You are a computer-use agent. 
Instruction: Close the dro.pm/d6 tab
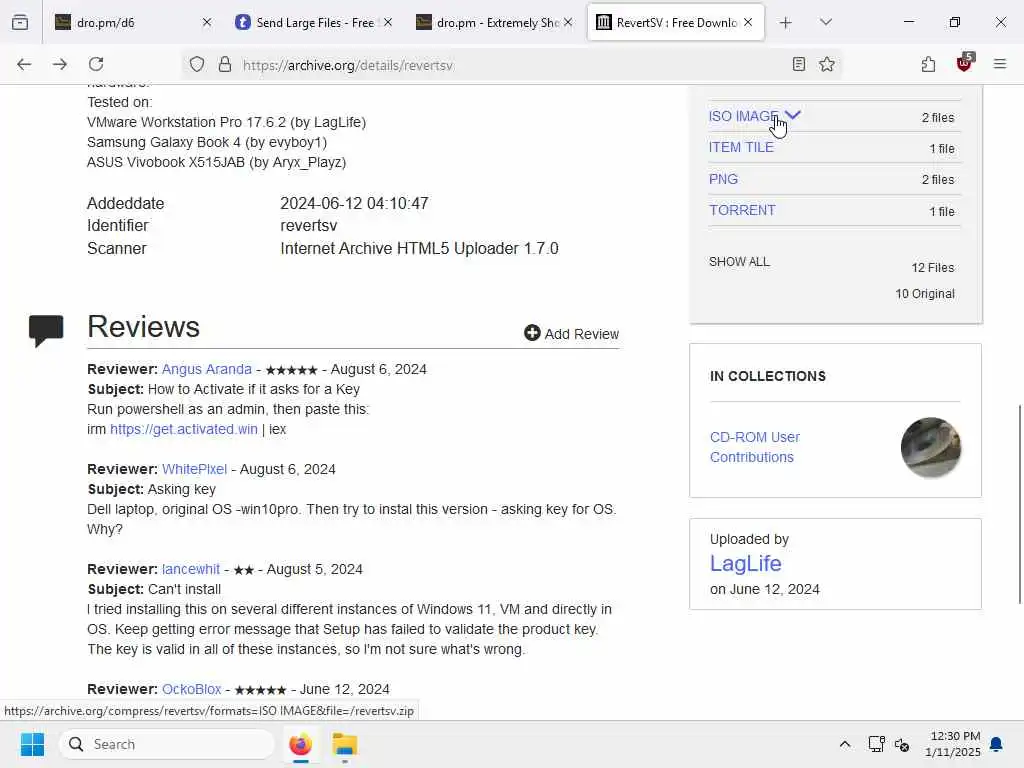point(206,22)
